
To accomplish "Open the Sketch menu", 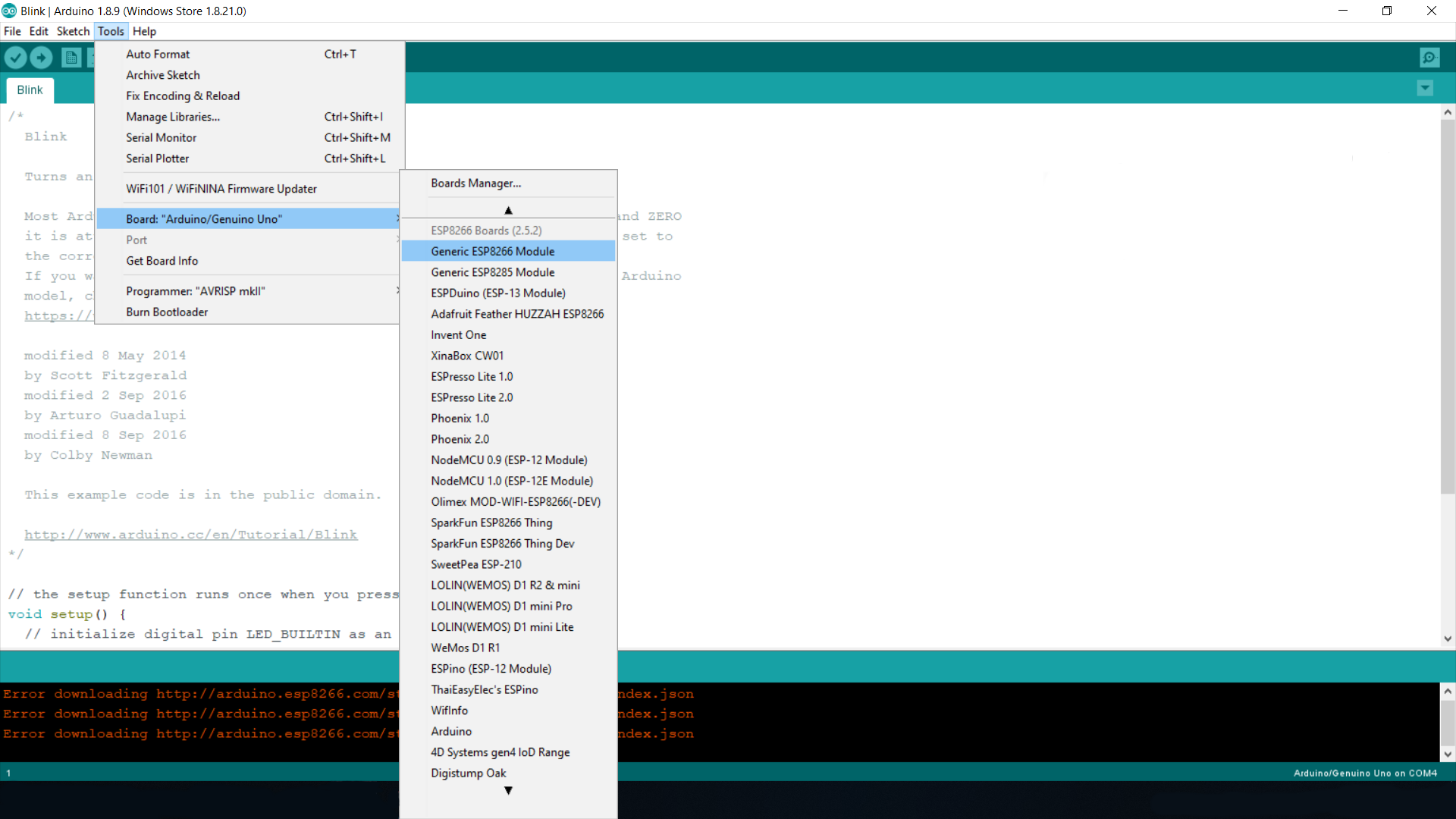I will [x=73, y=31].
